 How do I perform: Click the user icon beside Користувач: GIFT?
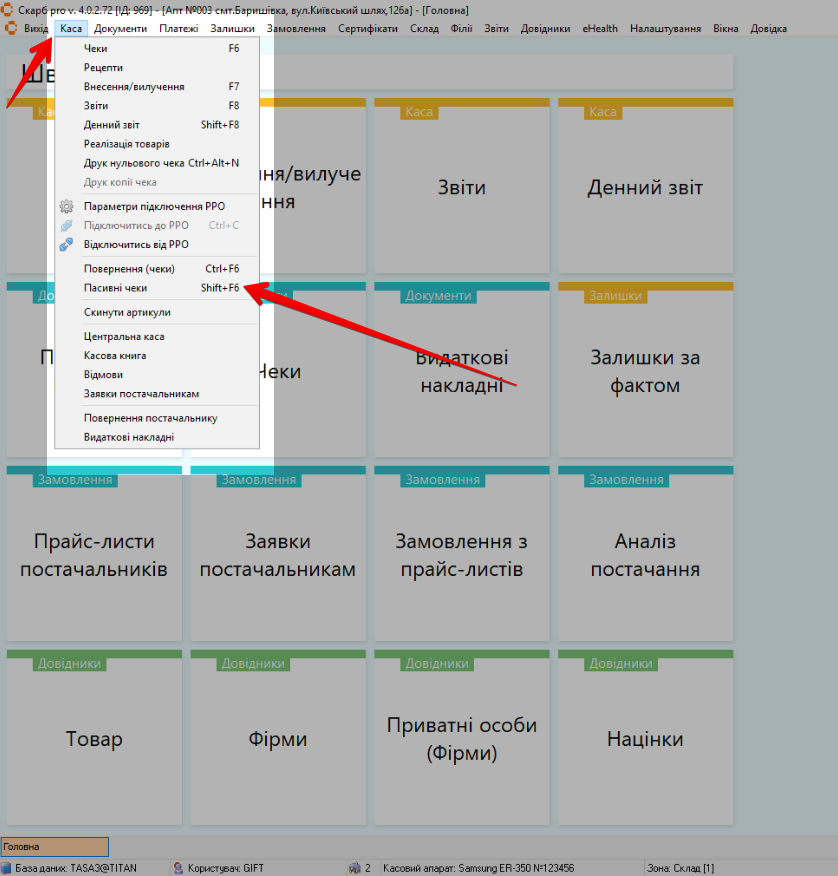(178, 868)
